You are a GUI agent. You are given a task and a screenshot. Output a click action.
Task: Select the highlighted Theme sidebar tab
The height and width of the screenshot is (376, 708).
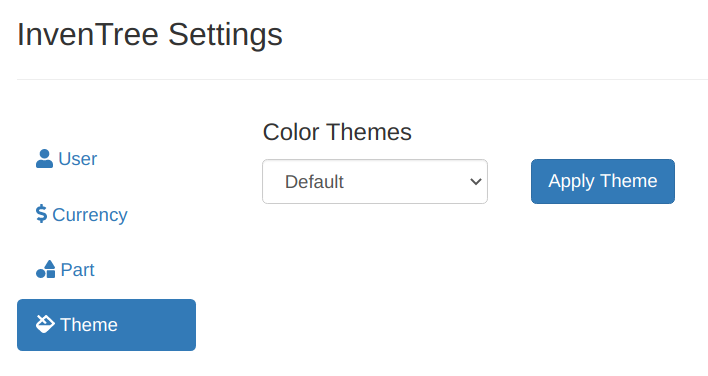coord(107,325)
